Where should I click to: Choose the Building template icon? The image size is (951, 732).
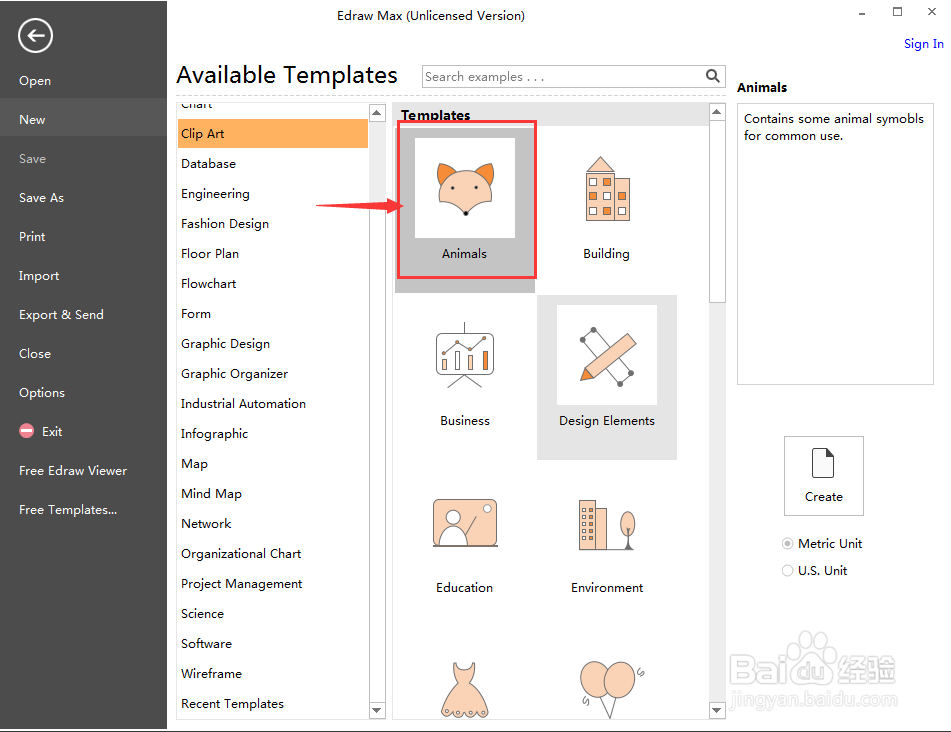[607, 189]
